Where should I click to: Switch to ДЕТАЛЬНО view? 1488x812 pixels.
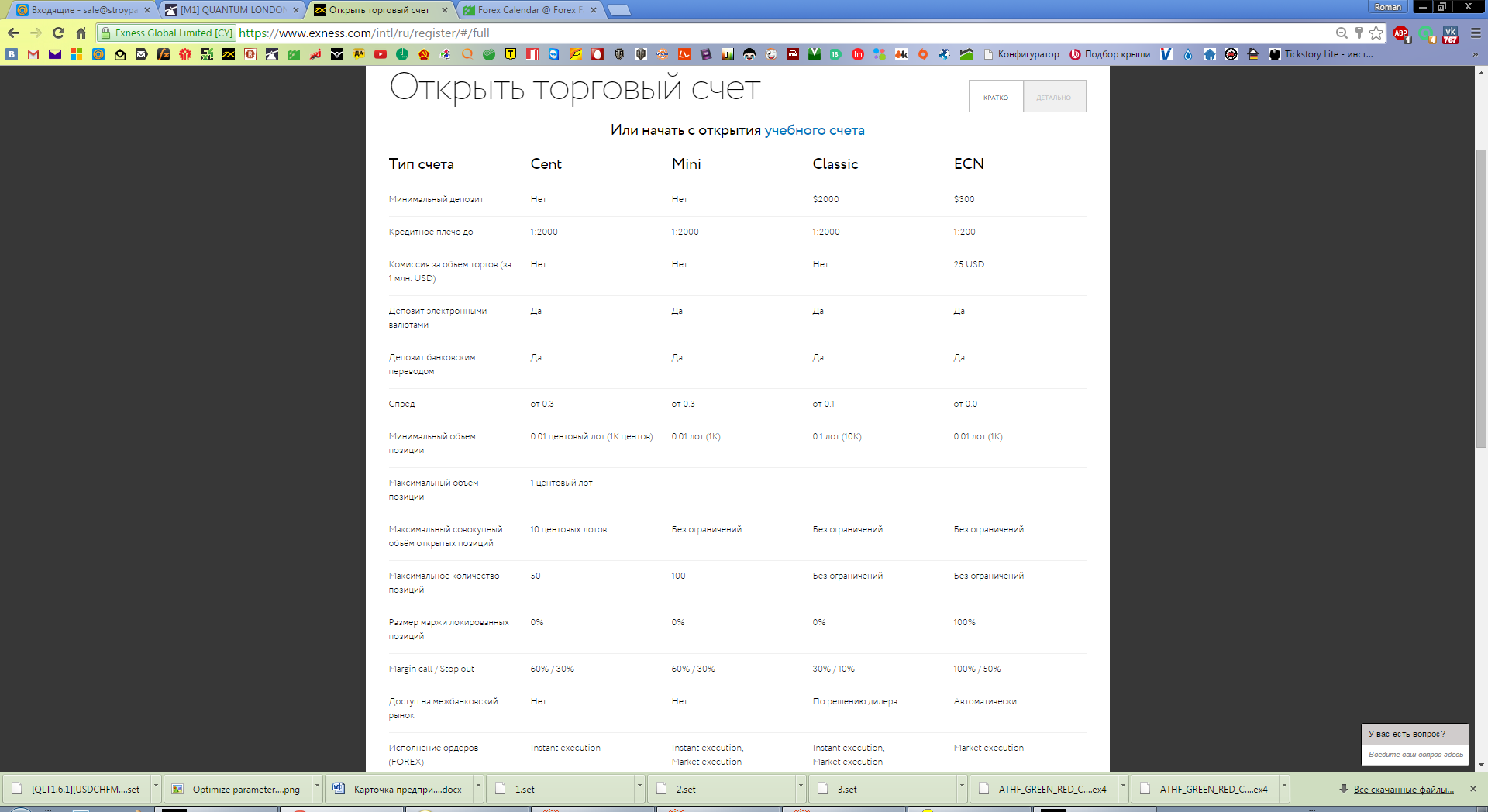point(1054,97)
